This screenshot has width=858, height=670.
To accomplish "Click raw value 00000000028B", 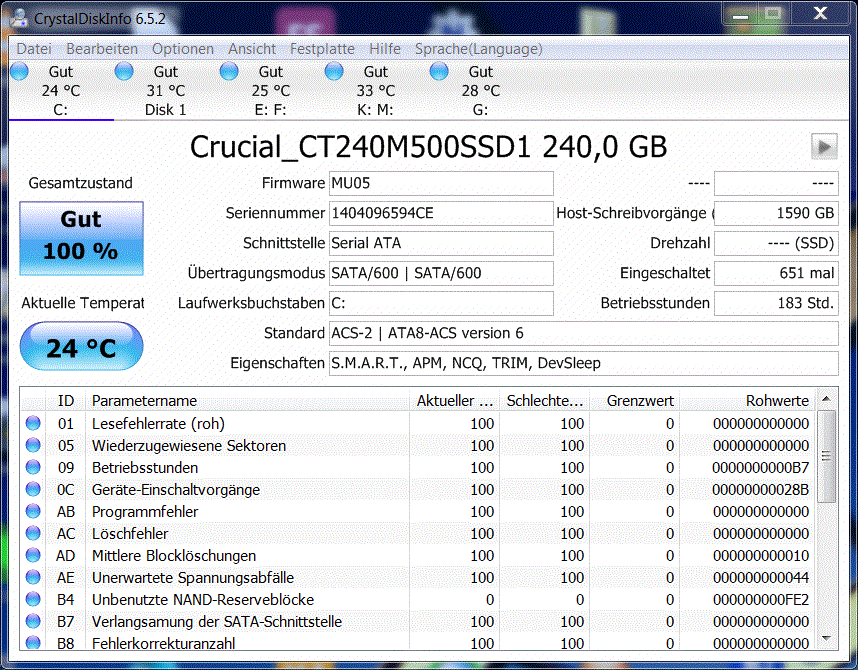I will [x=761, y=489].
